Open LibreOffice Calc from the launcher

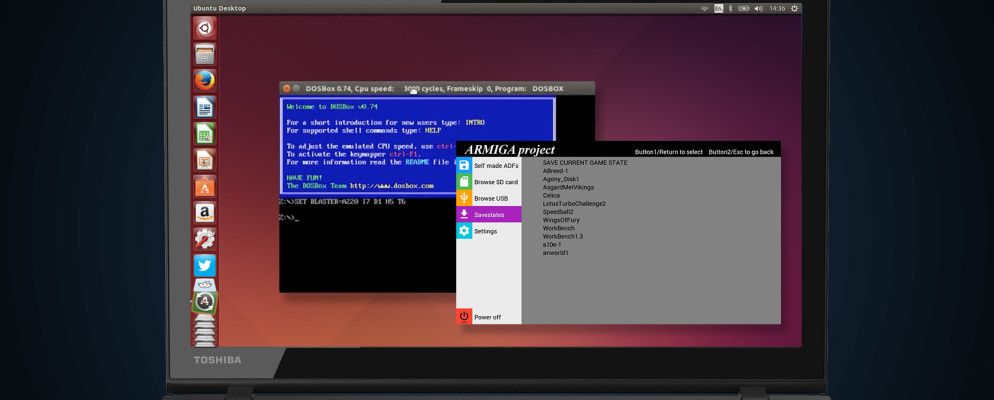[204, 134]
